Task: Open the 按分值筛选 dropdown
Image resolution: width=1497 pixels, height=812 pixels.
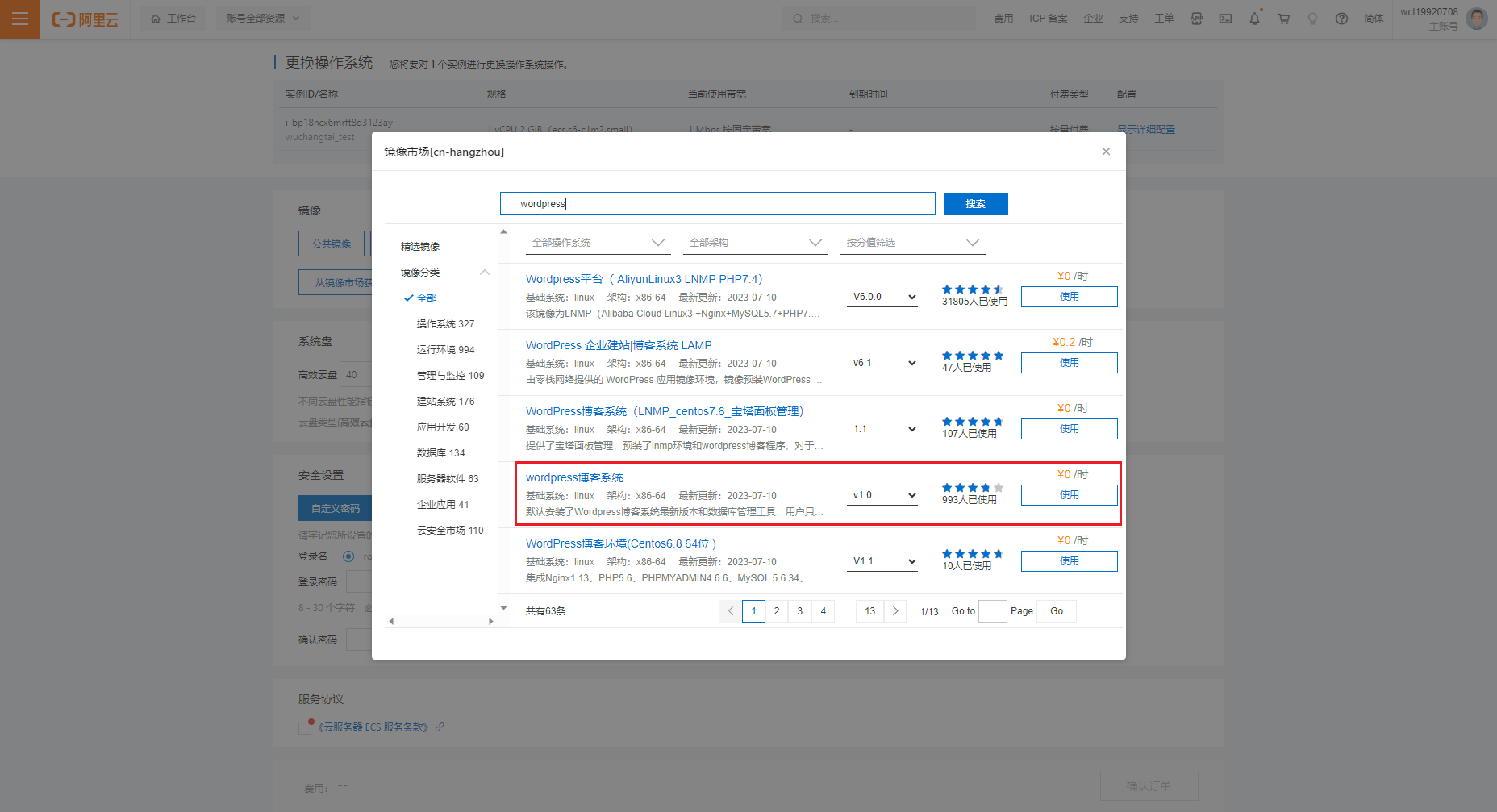Action: 913,243
